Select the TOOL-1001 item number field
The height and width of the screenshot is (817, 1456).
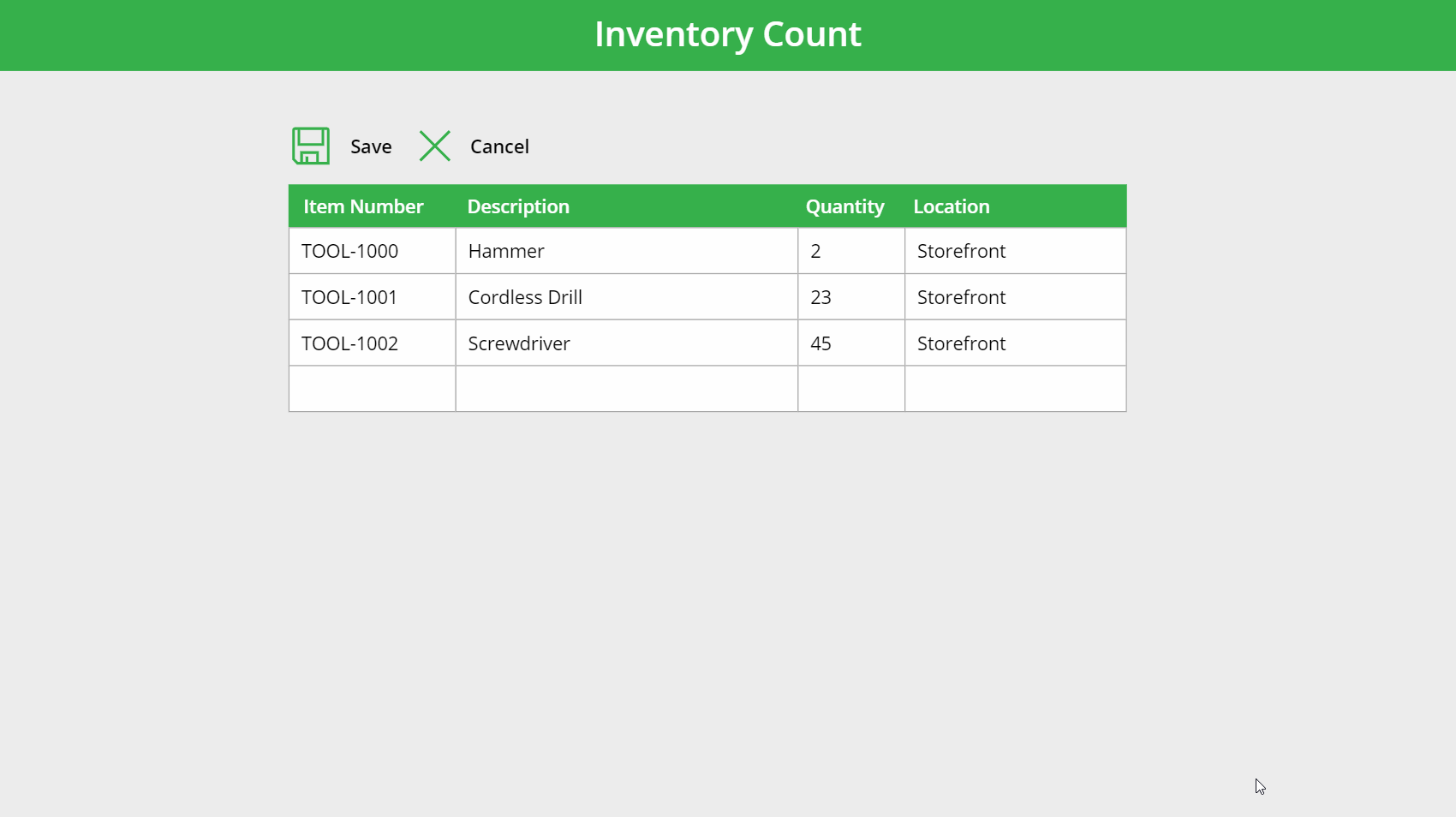[x=372, y=297]
